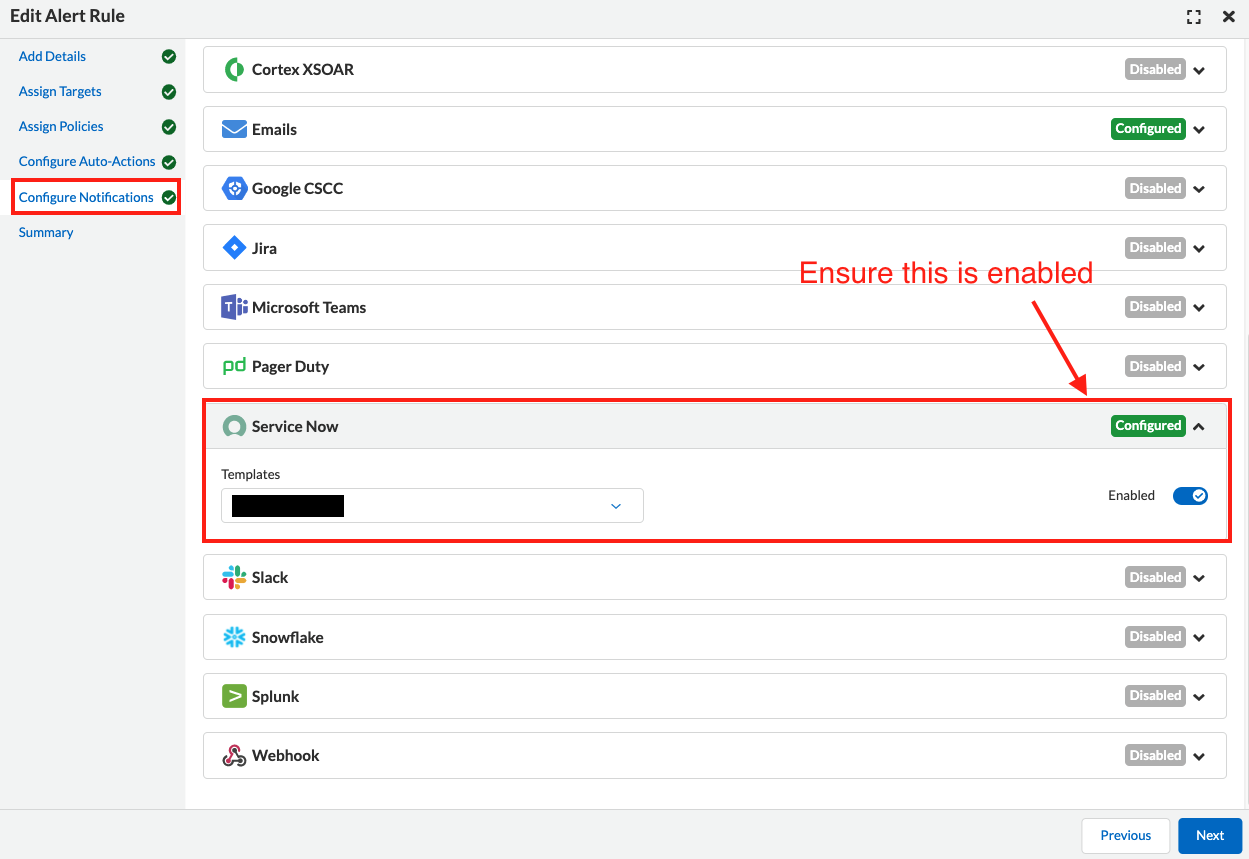Click the Next button

1210,835
